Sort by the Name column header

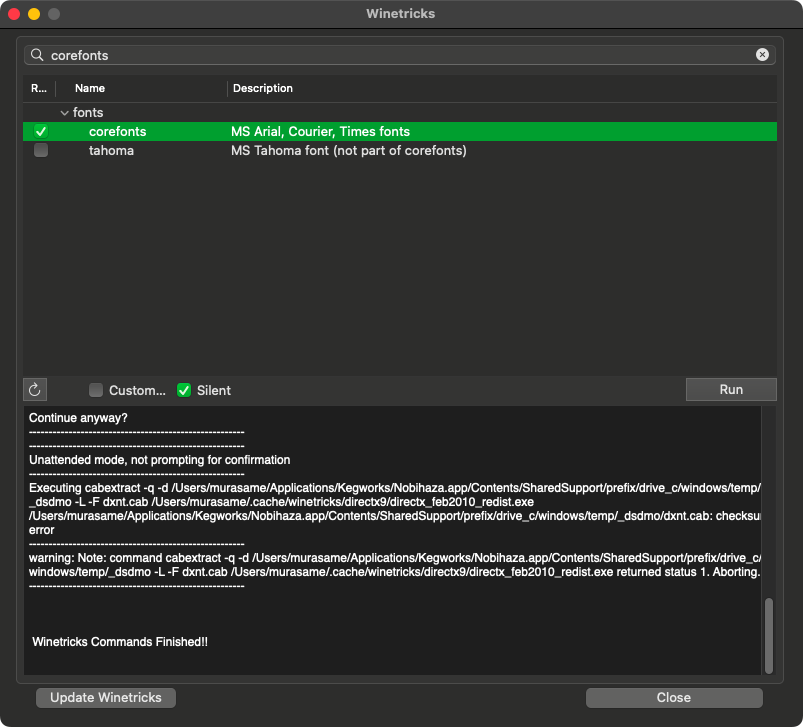coord(90,88)
